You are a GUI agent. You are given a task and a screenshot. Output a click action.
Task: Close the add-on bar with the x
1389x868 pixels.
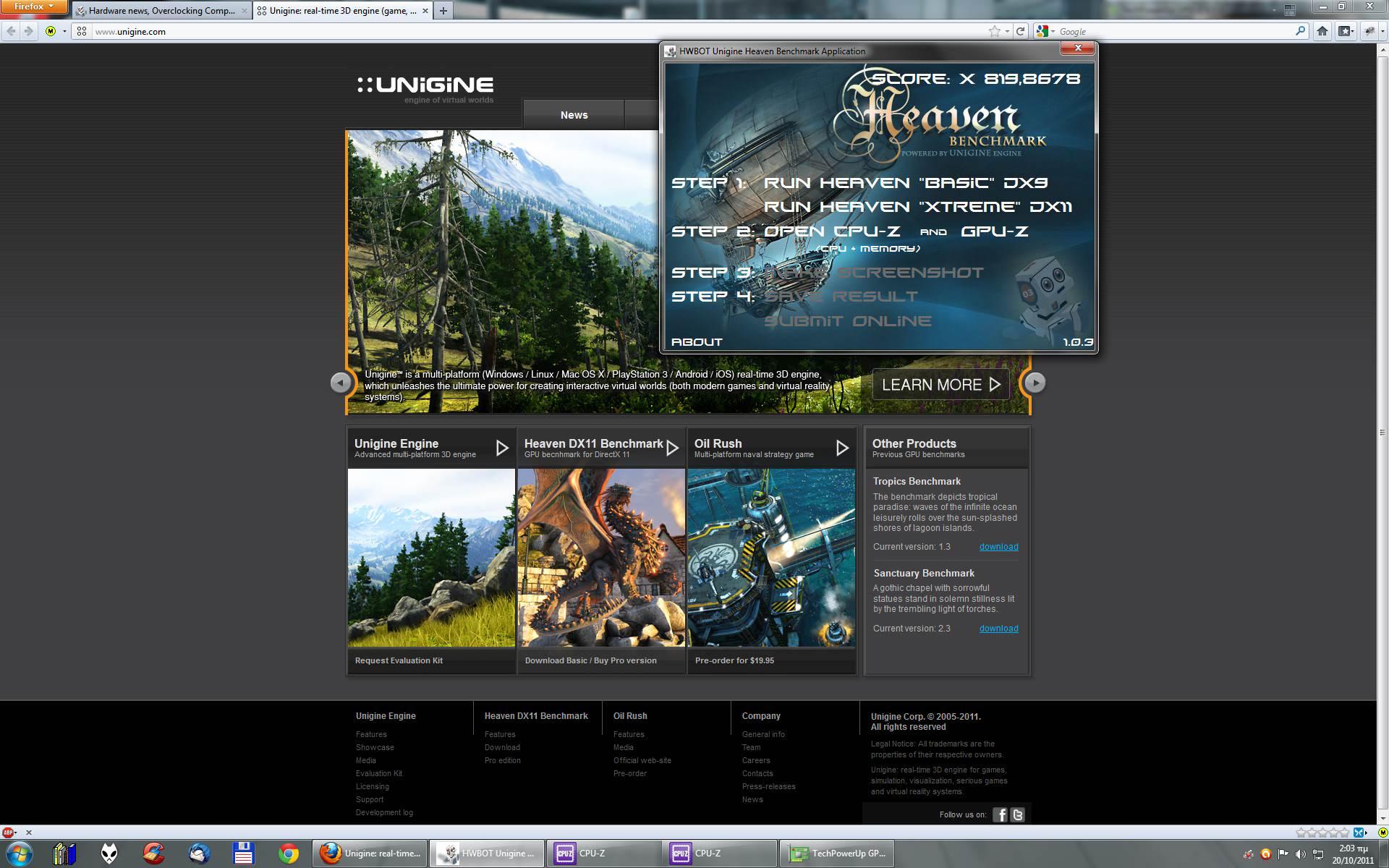tap(29, 832)
